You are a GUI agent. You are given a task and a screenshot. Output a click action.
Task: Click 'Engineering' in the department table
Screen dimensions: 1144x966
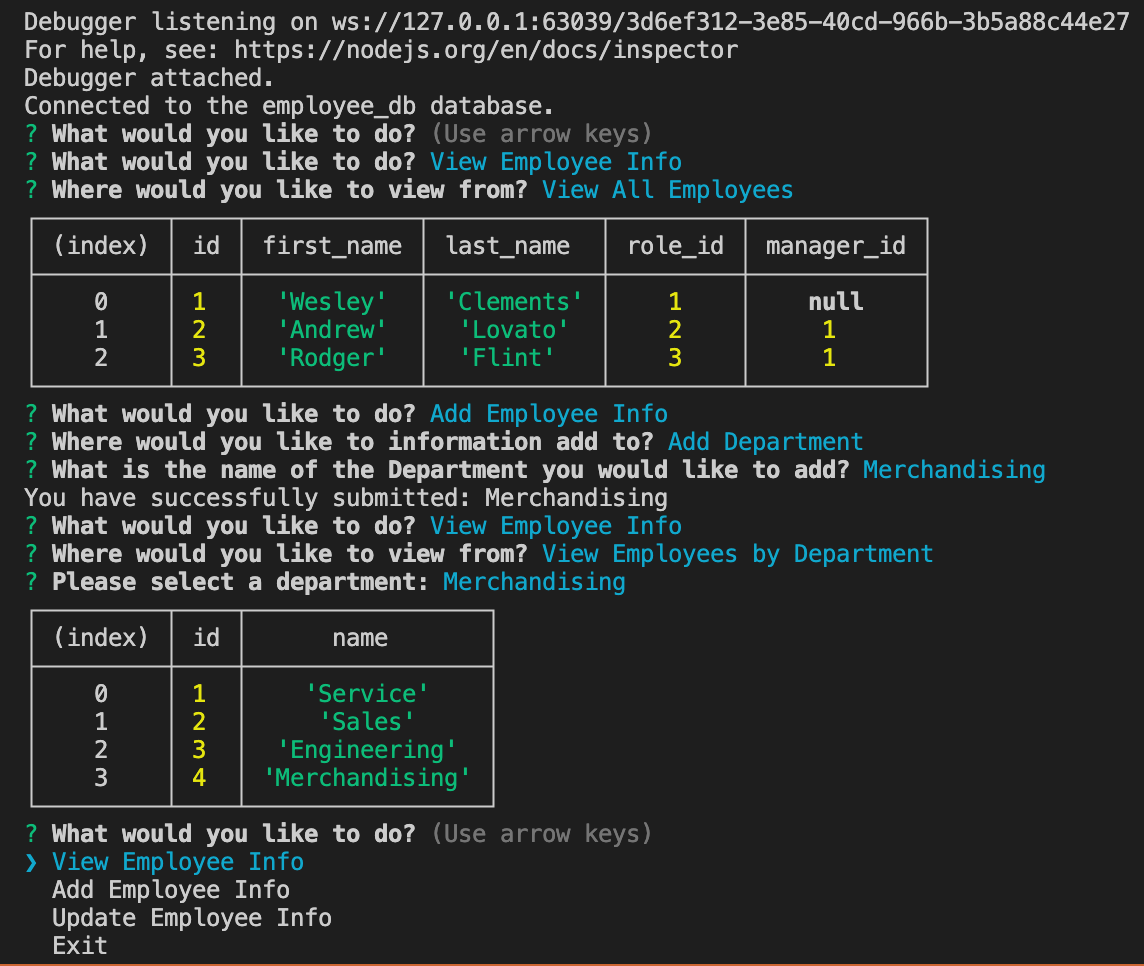click(367, 749)
